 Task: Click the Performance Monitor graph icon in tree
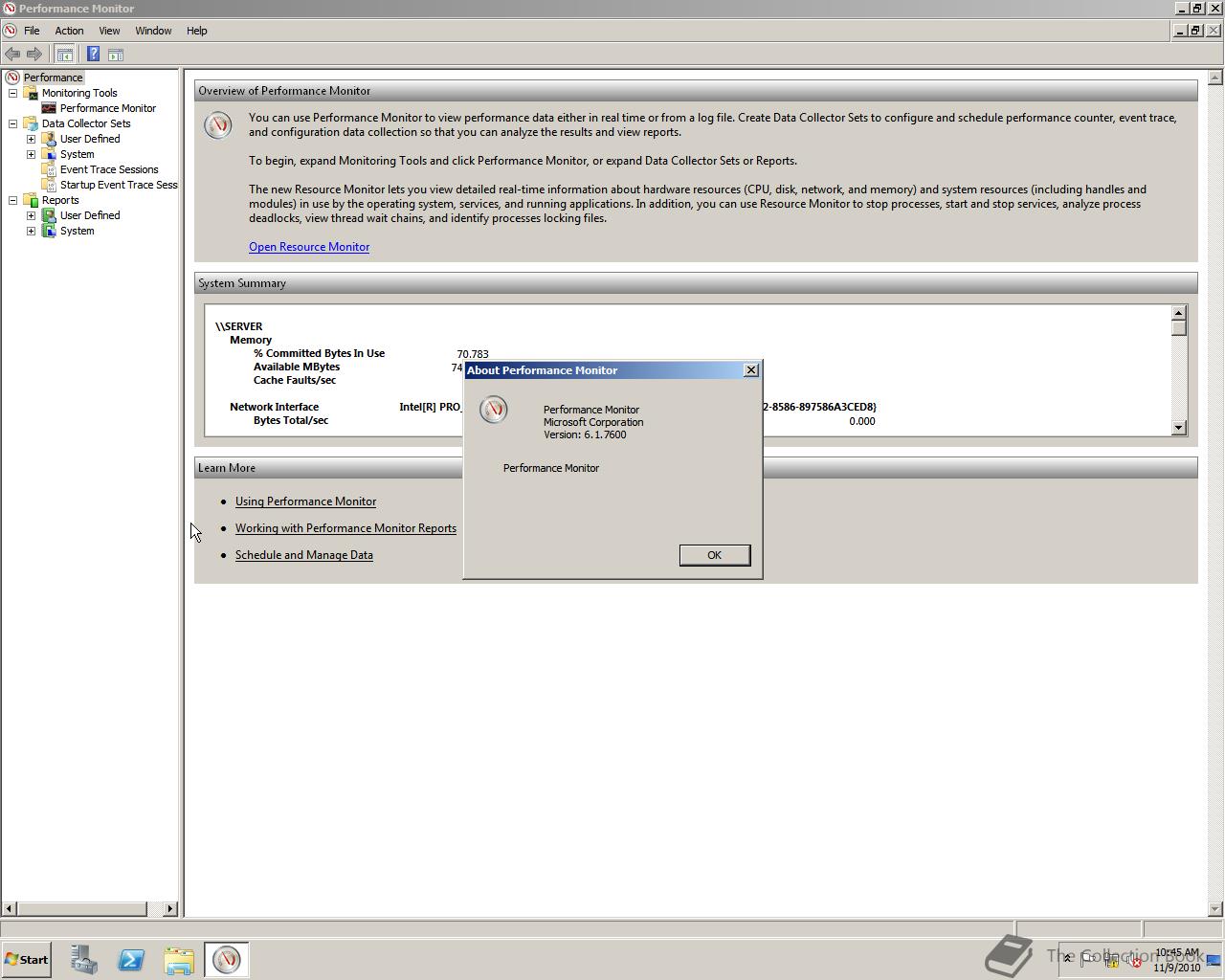tap(49, 108)
